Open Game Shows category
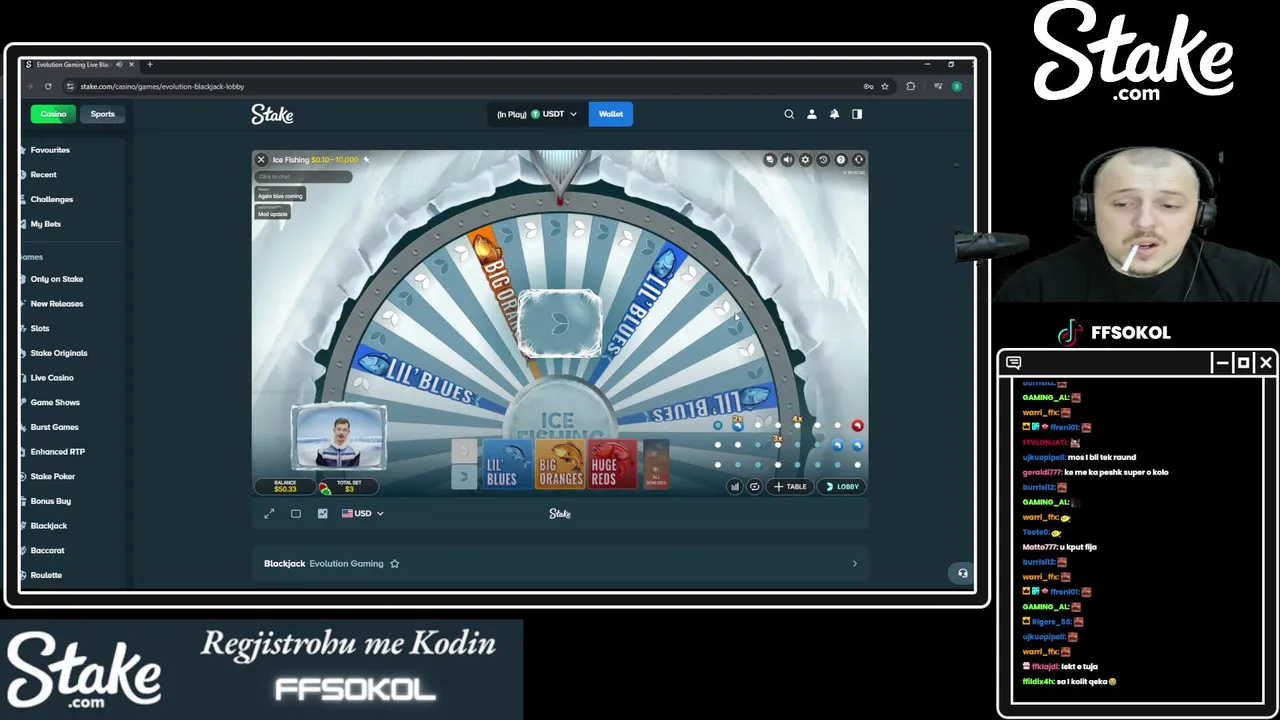 pos(55,402)
